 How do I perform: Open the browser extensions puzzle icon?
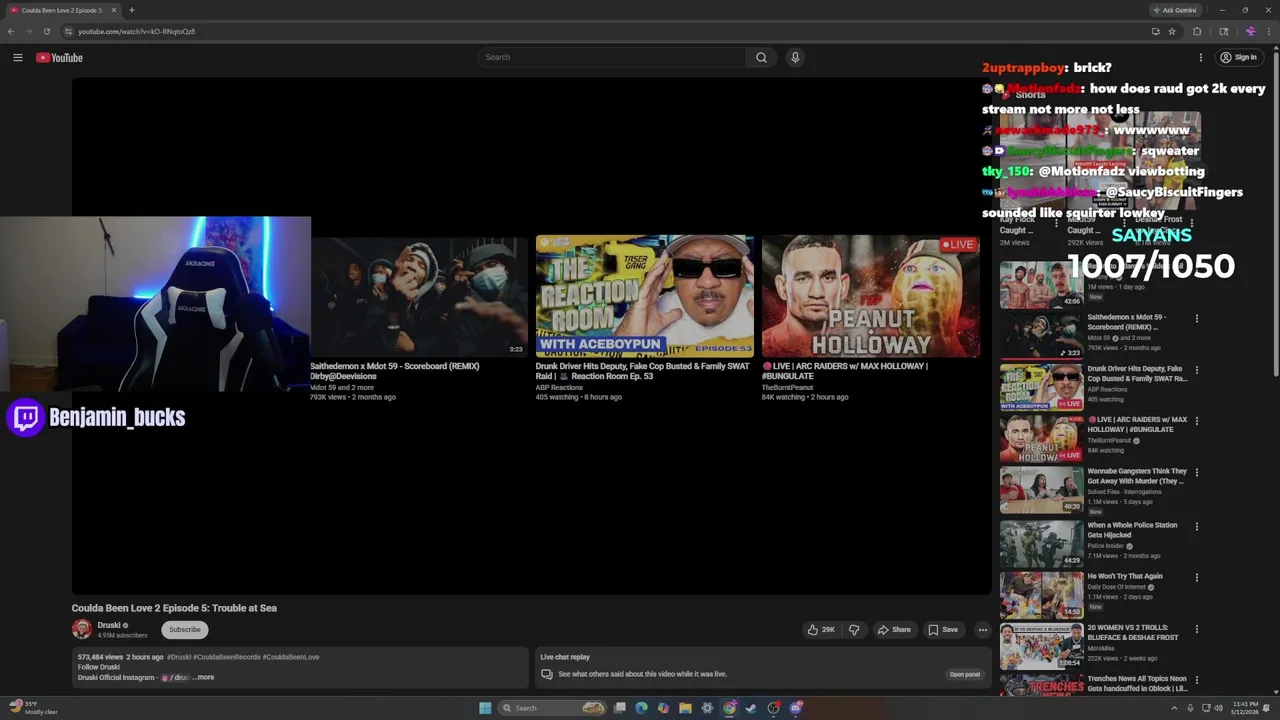1197,31
